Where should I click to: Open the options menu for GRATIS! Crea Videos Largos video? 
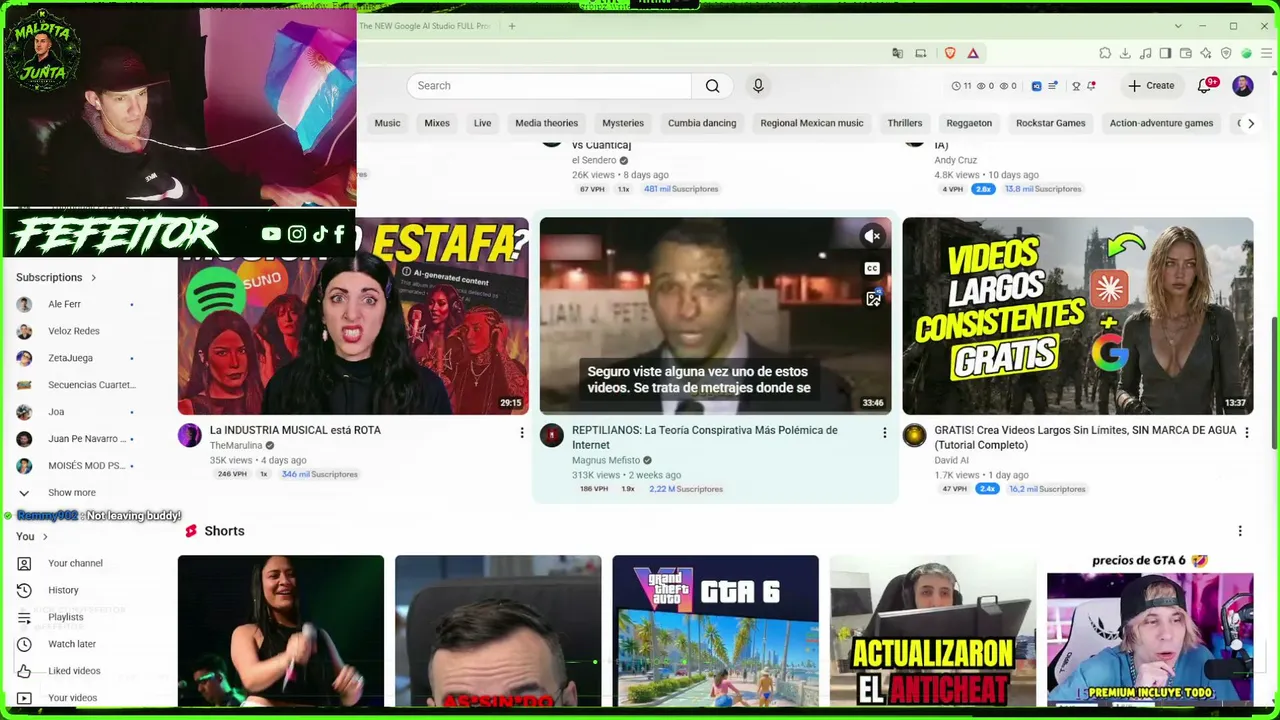(x=1246, y=432)
